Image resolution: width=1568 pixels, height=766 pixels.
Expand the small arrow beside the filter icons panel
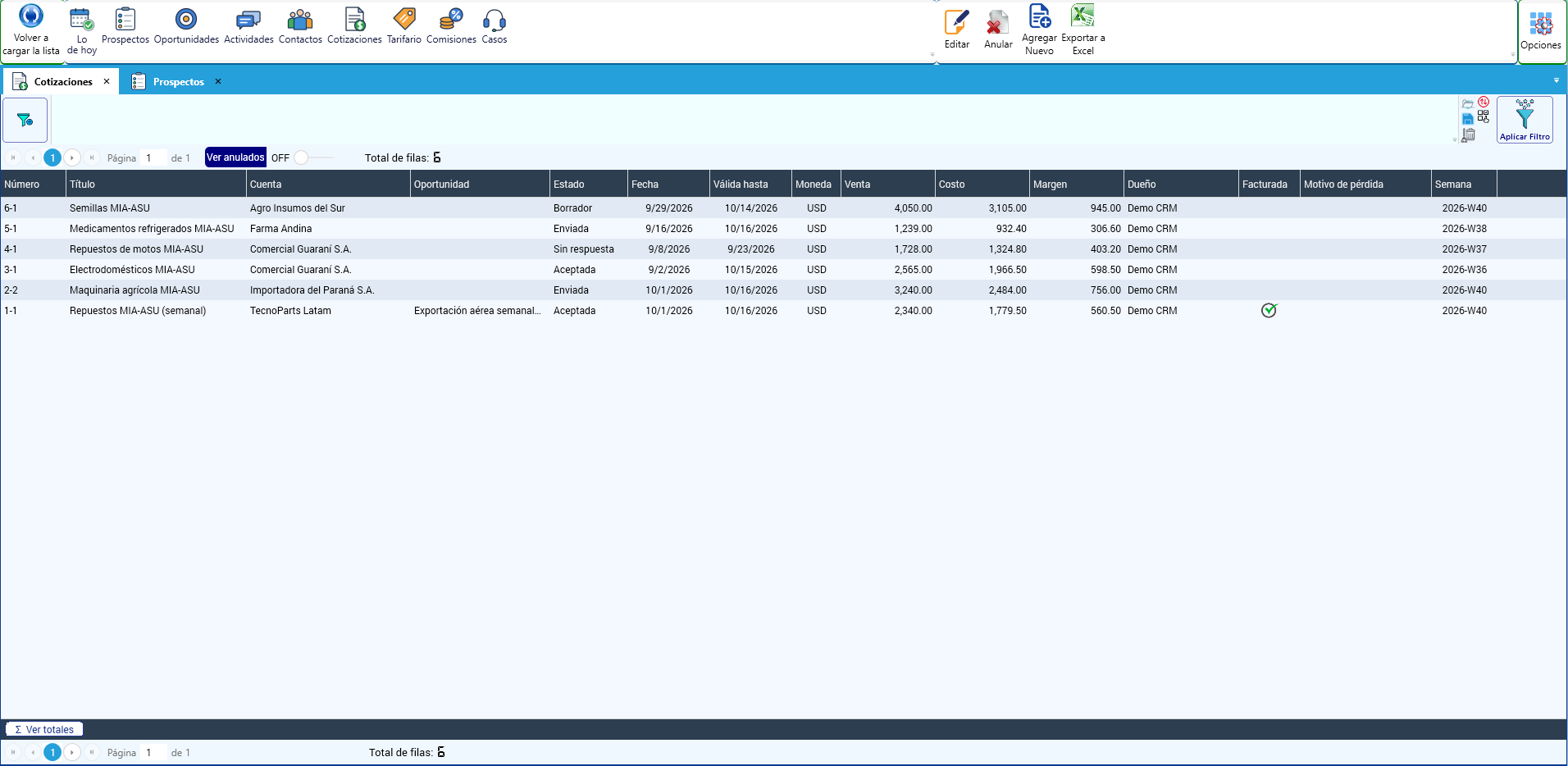[1455, 139]
